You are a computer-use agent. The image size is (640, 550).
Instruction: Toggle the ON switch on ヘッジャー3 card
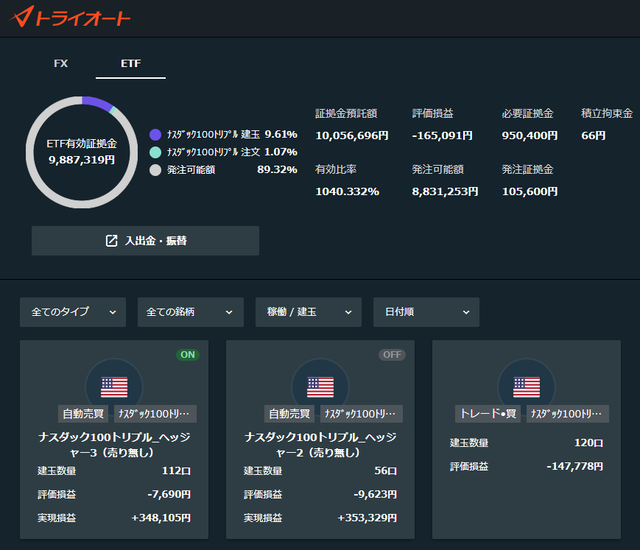(x=188, y=355)
